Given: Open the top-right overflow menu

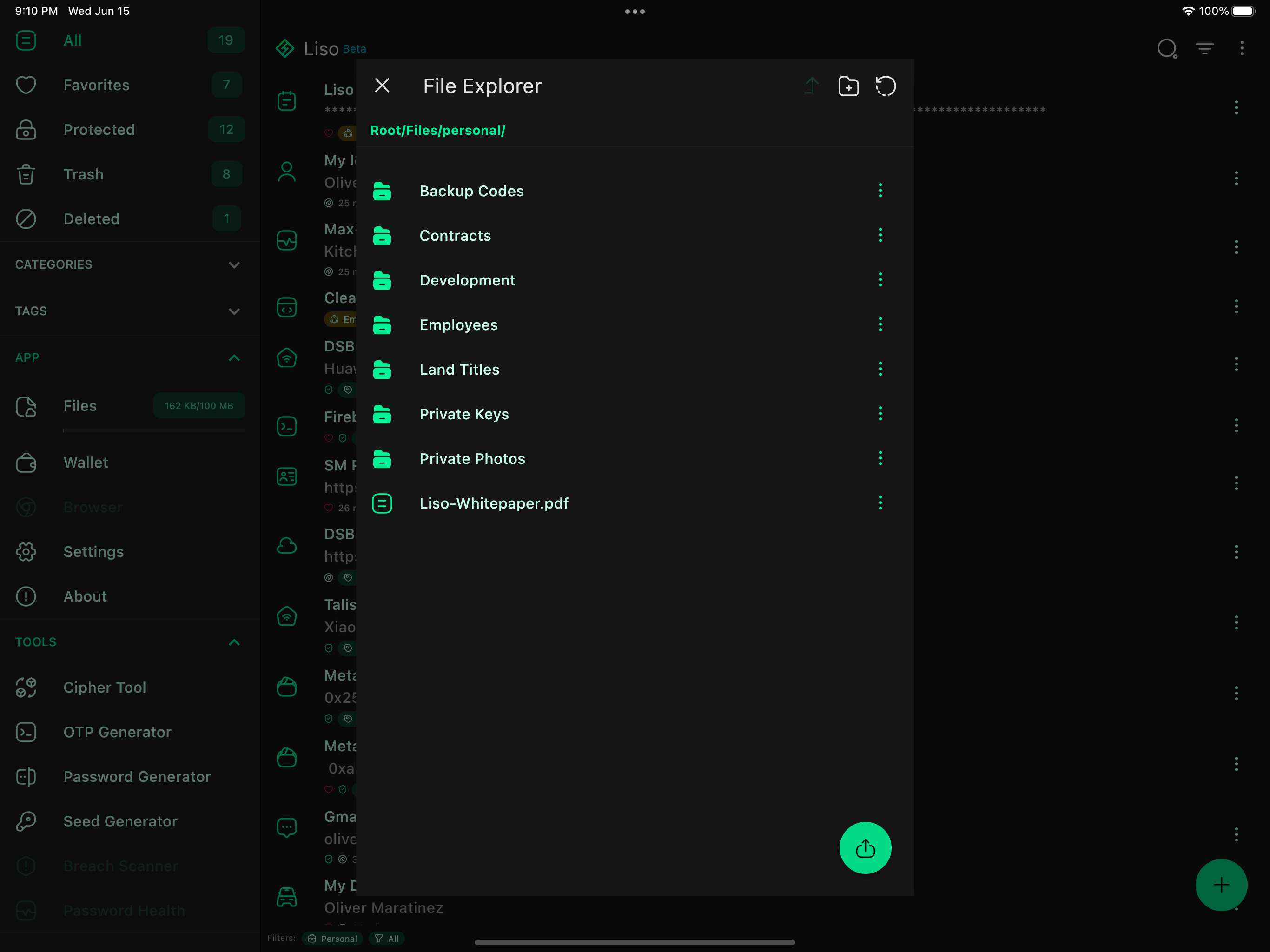Looking at the screenshot, I should pos(1242,49).
